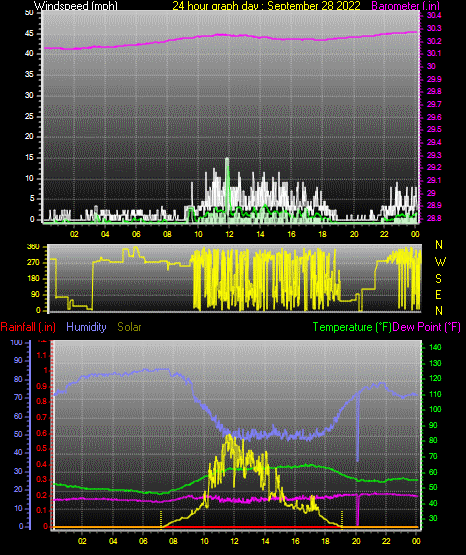Viewport: 466px width, 555px height.
Task: Select hour 22 under the windspeed graph
Action: point(384,234)
